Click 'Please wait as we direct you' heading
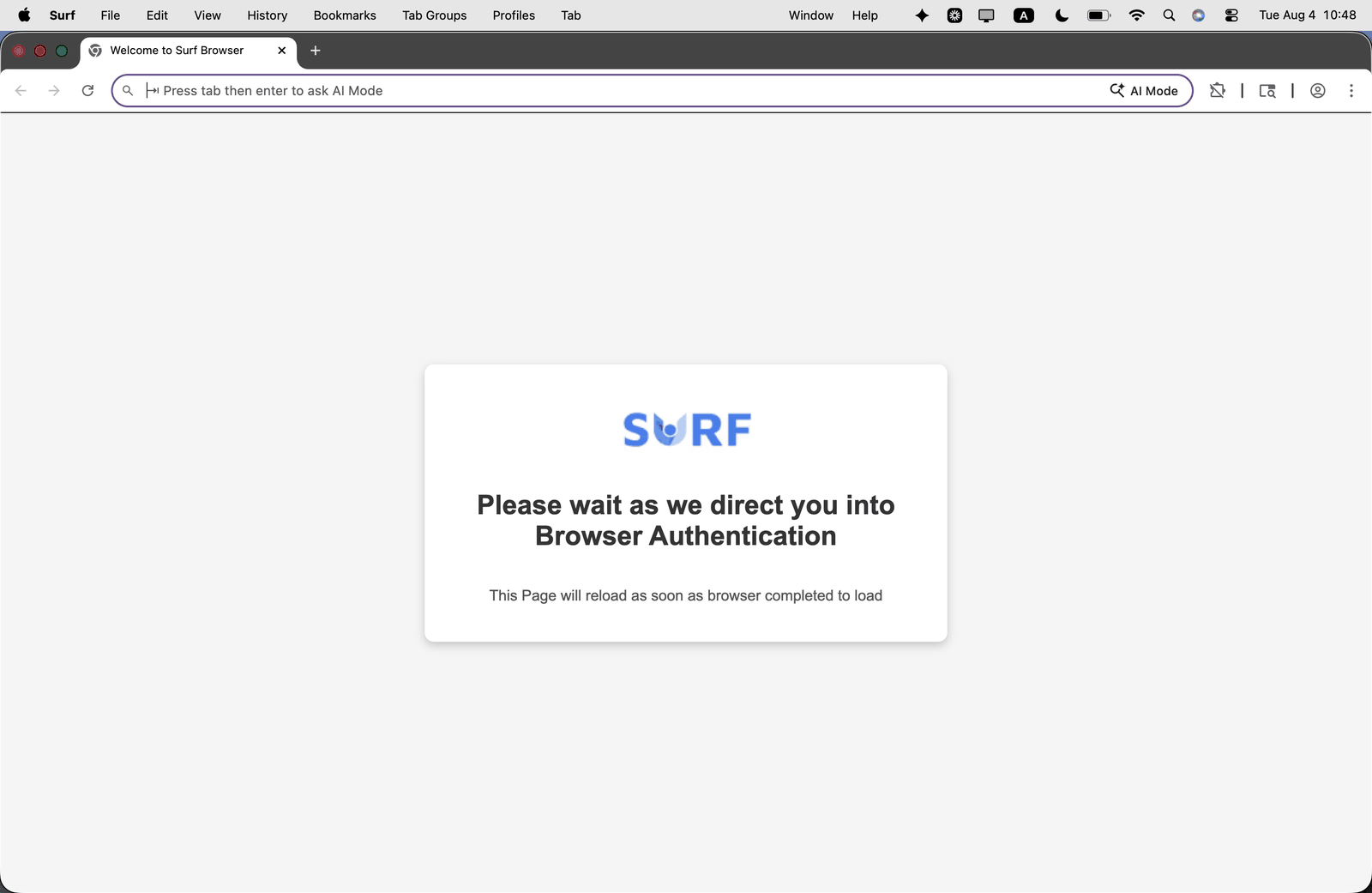Screen dimensions: 1372x893 pyautogui.click(x=686, y=521)
